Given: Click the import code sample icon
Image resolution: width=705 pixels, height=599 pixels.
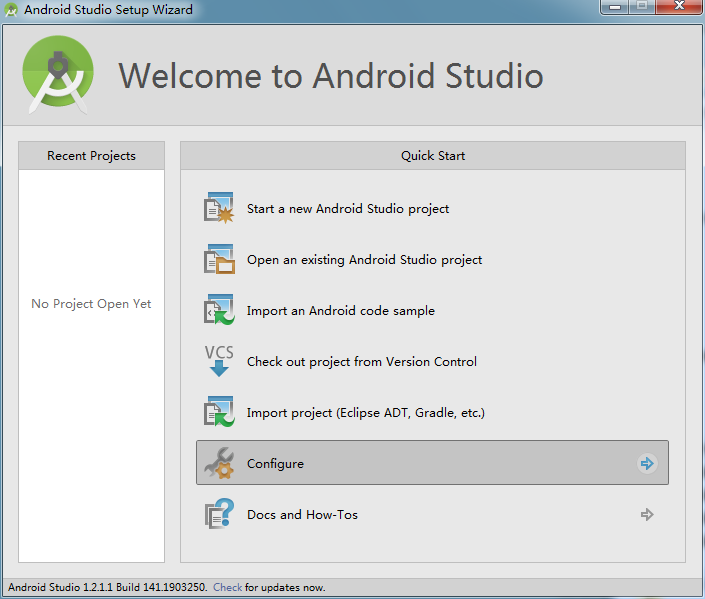Looking at the screenshot, I should [219, 310].
